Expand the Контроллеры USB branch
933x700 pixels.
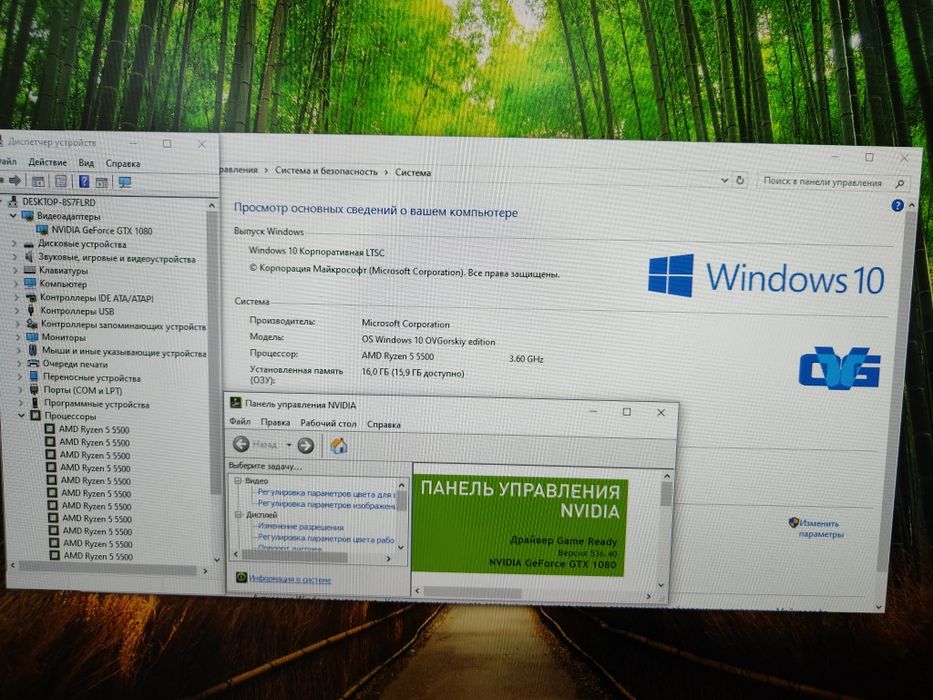[x=17, y=310]
